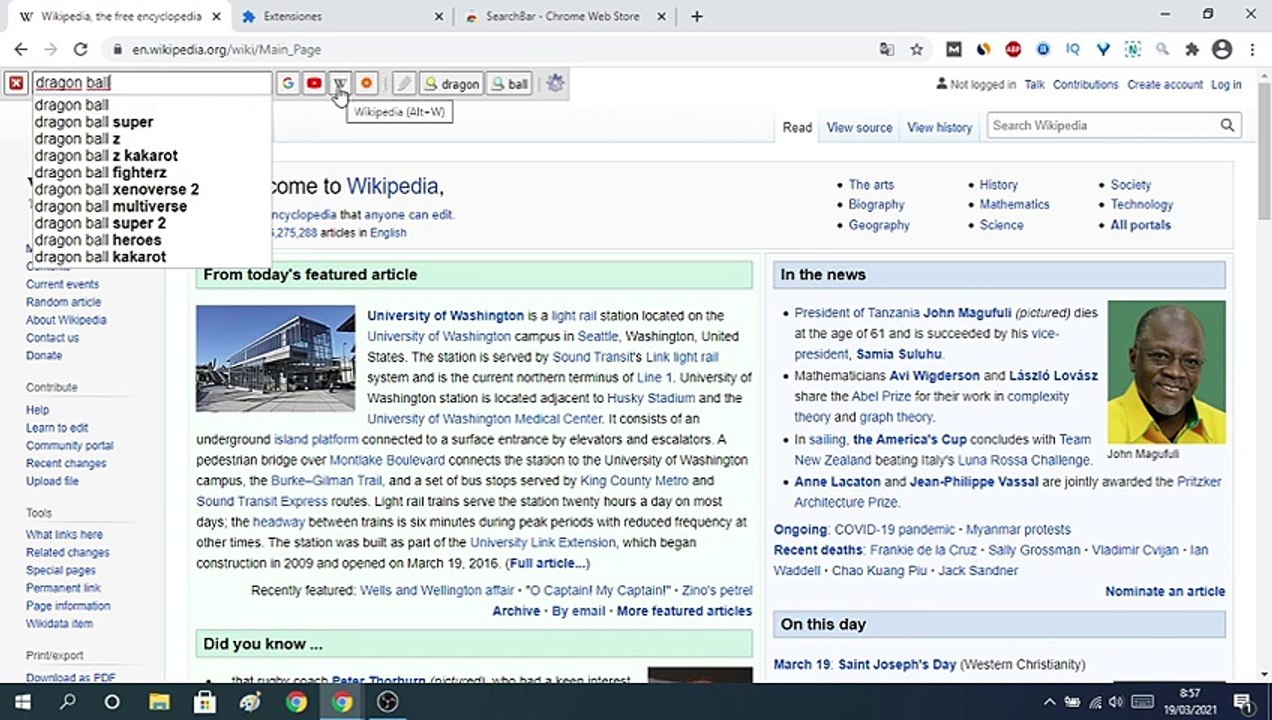Switch to the Extensiones browser tab
This screenshot has height=720, width=1272.
click(x=340, y=16)
